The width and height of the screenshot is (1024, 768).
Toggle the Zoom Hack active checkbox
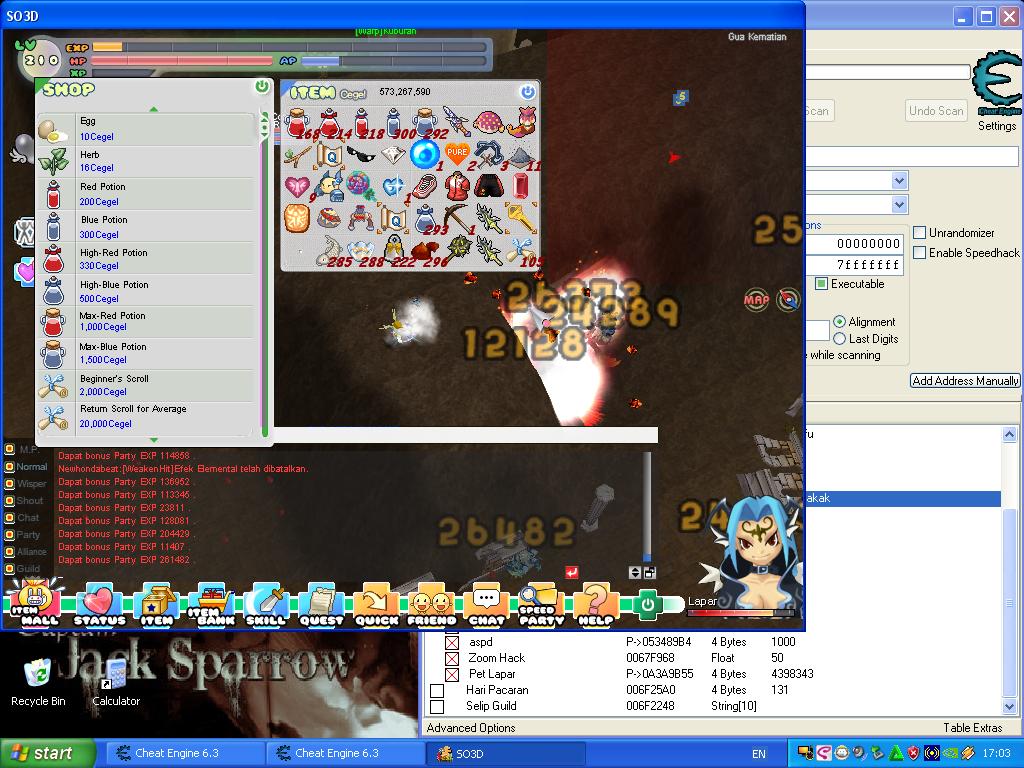pos(452,658)
